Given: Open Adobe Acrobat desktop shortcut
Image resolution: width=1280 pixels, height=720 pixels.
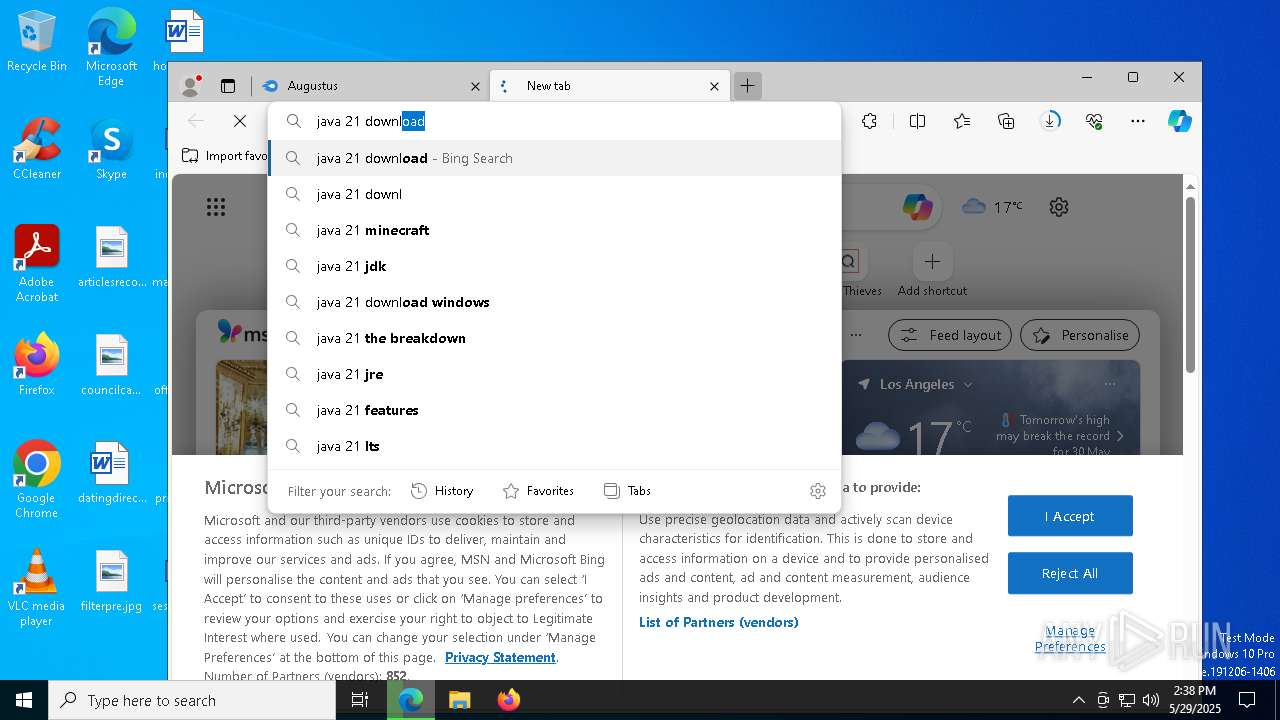Looking at the screenshot, I should point(37,263).
